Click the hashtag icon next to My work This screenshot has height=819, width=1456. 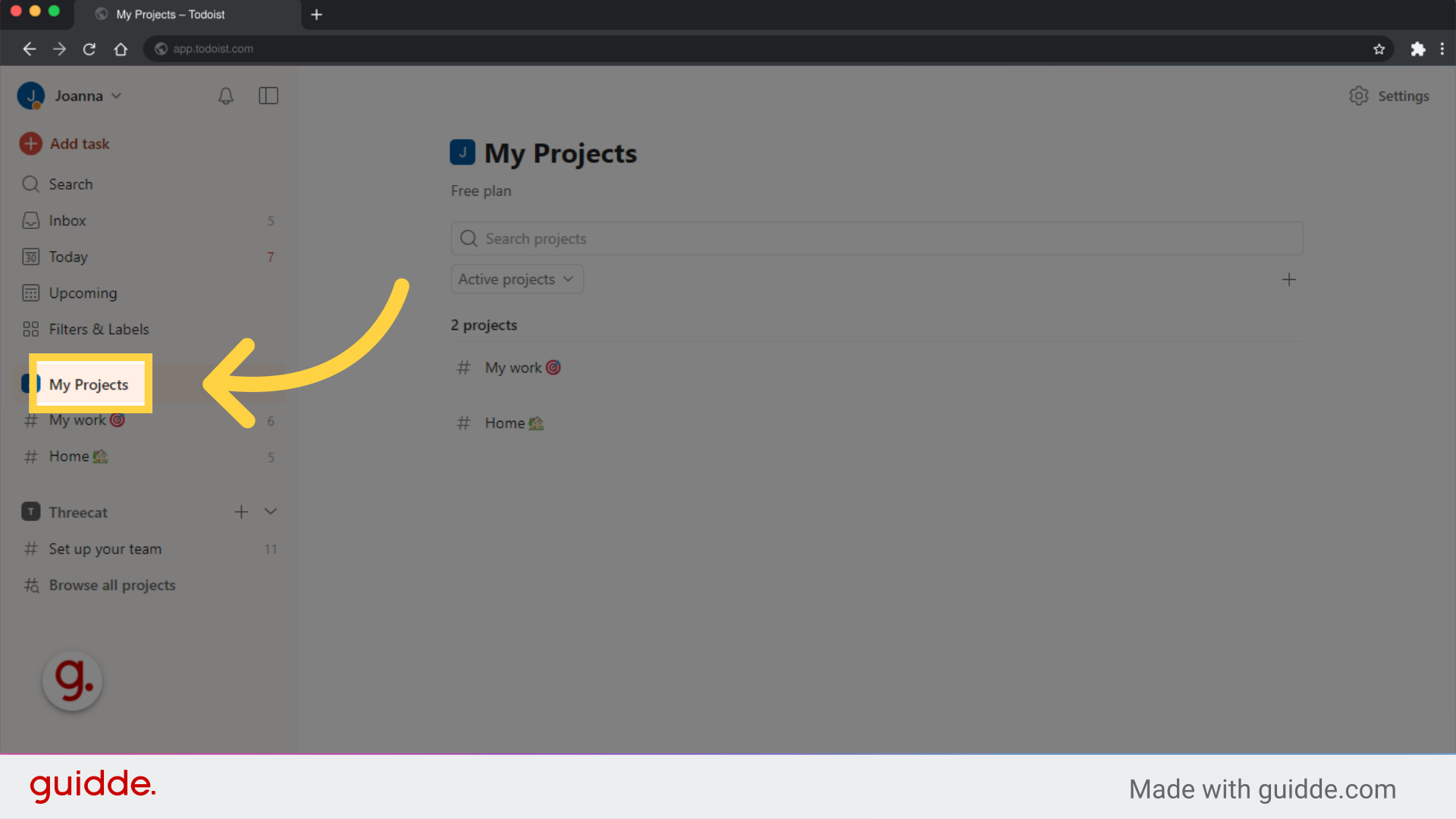click(x=30, y=420)
